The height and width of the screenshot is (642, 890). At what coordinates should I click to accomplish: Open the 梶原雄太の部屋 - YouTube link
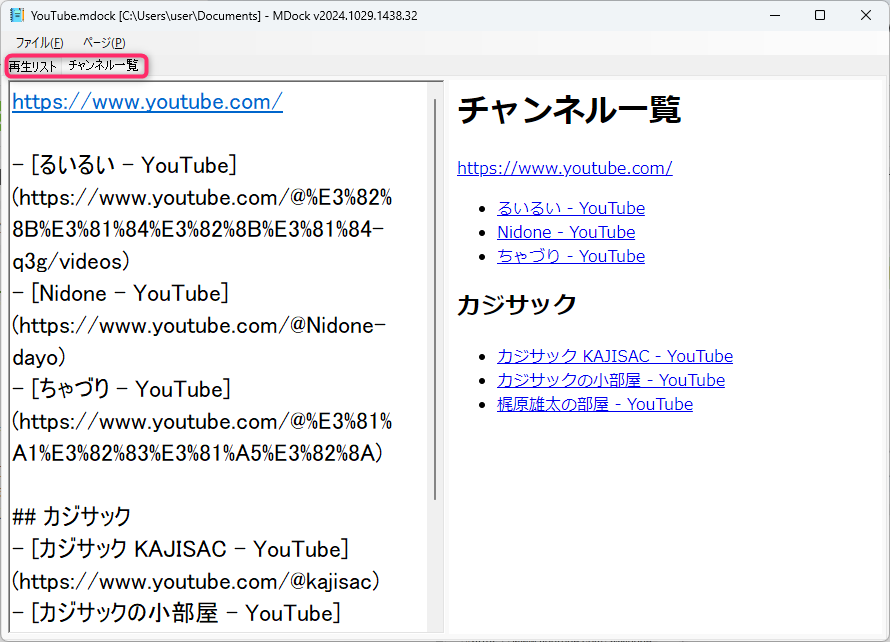595,404
